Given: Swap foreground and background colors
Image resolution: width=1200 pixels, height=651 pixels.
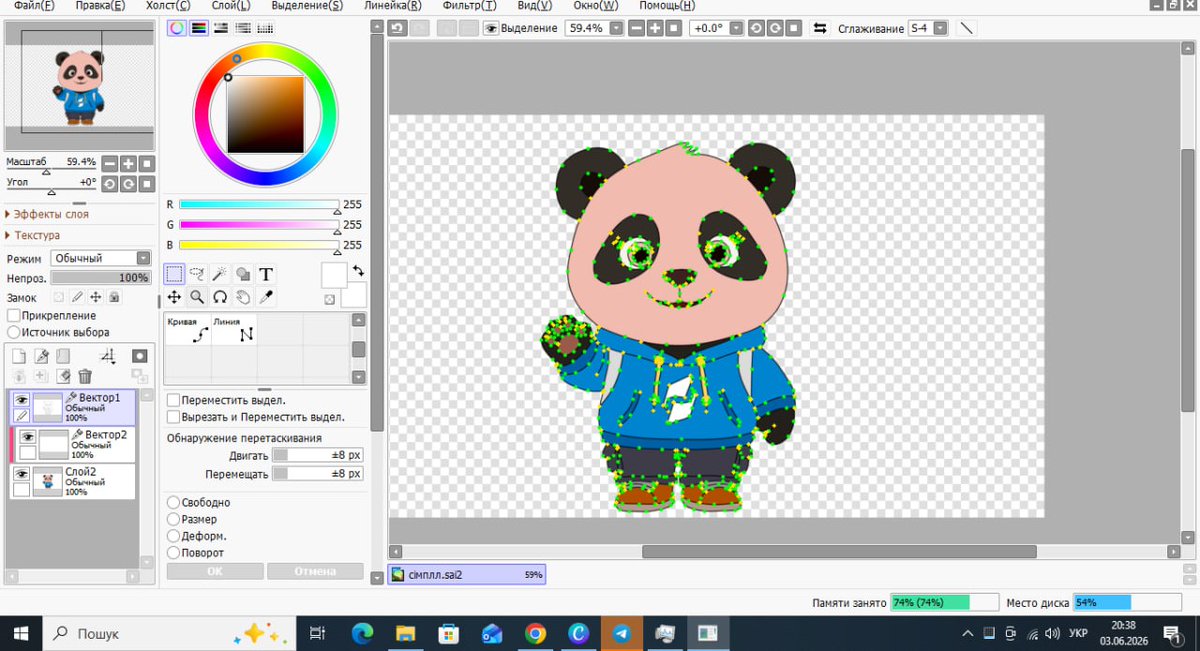Looking at the screenshot, I should point(358,271).
